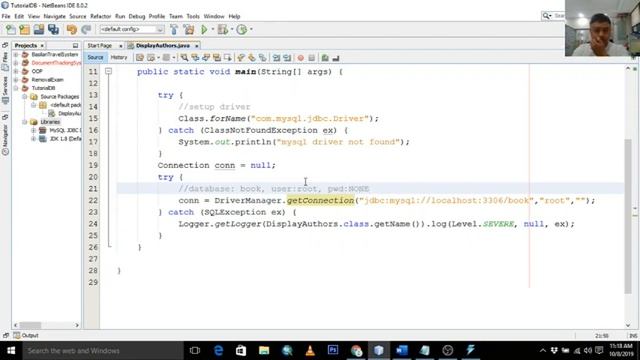640x360 pixels.
Task: Open the Output panel button
Action: tap(26, 336)
